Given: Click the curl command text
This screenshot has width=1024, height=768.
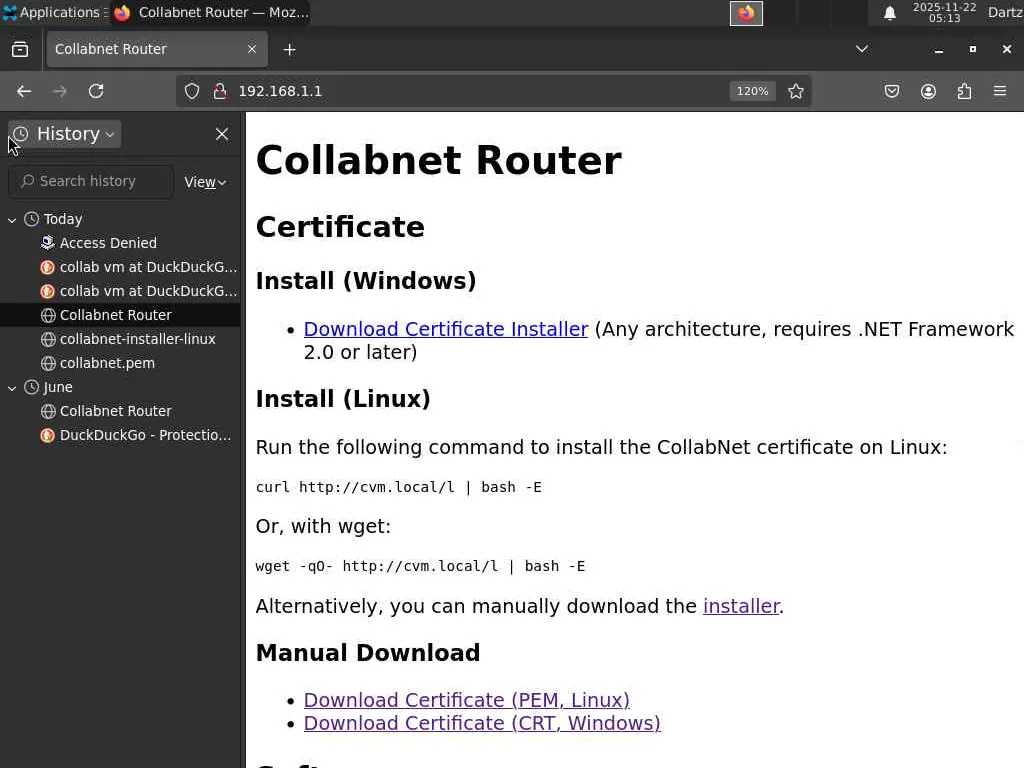Looking at the screenshot, I should point(398,487).
